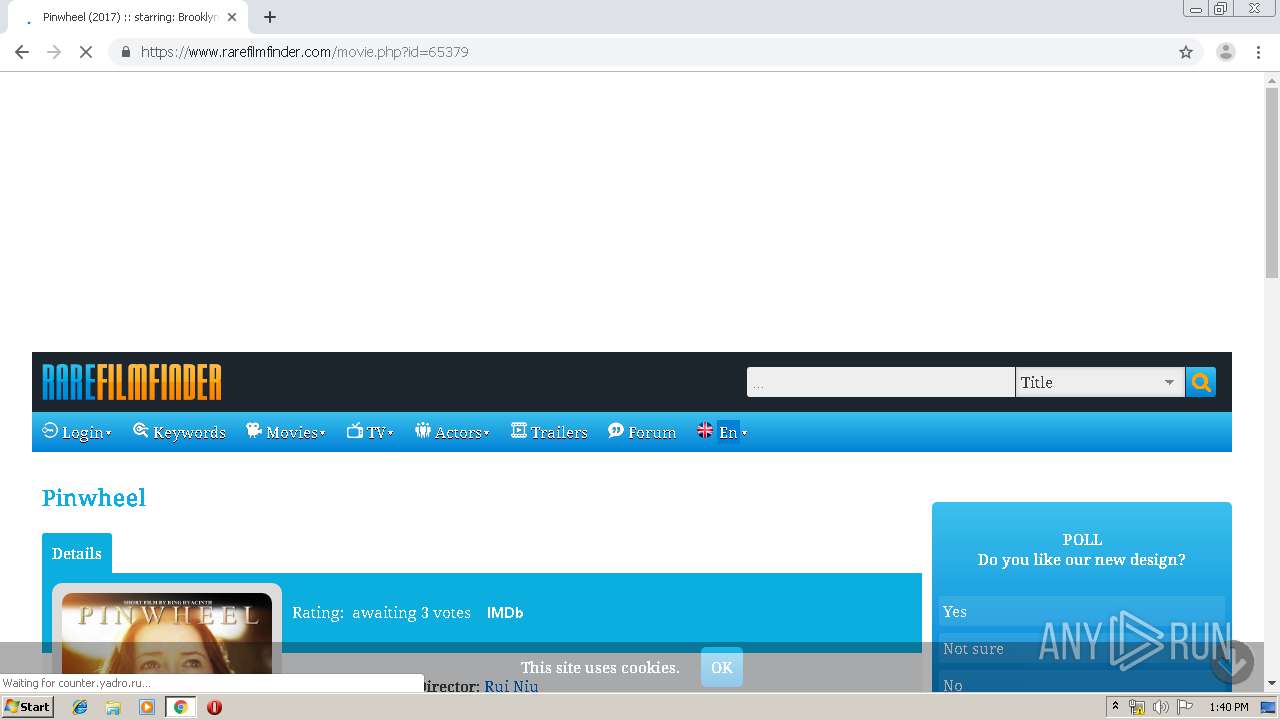Open the Keywords page
Viewport: 1280px width, 720px height.
click(180, 432)
